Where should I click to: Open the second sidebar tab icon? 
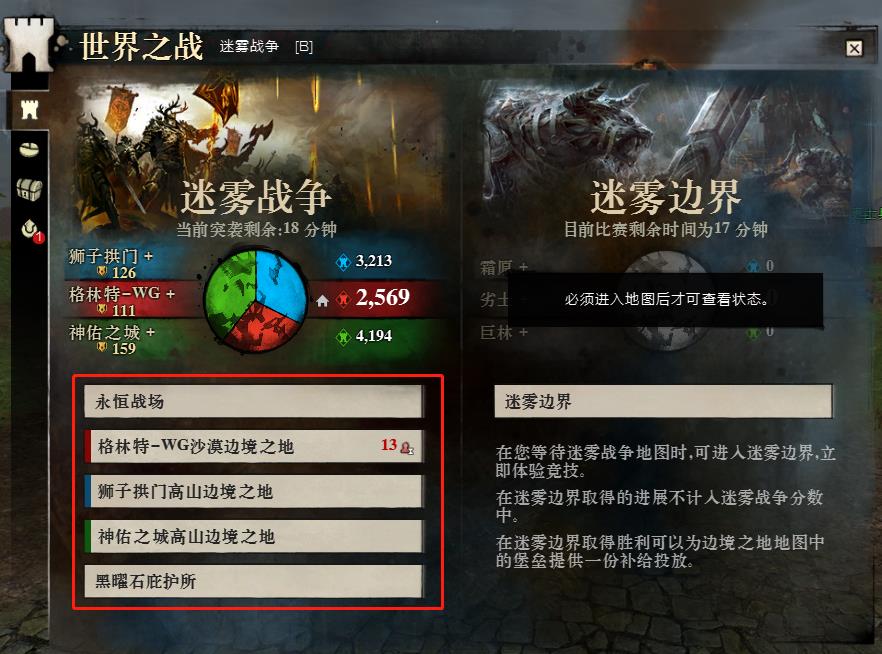pos(29,150)
